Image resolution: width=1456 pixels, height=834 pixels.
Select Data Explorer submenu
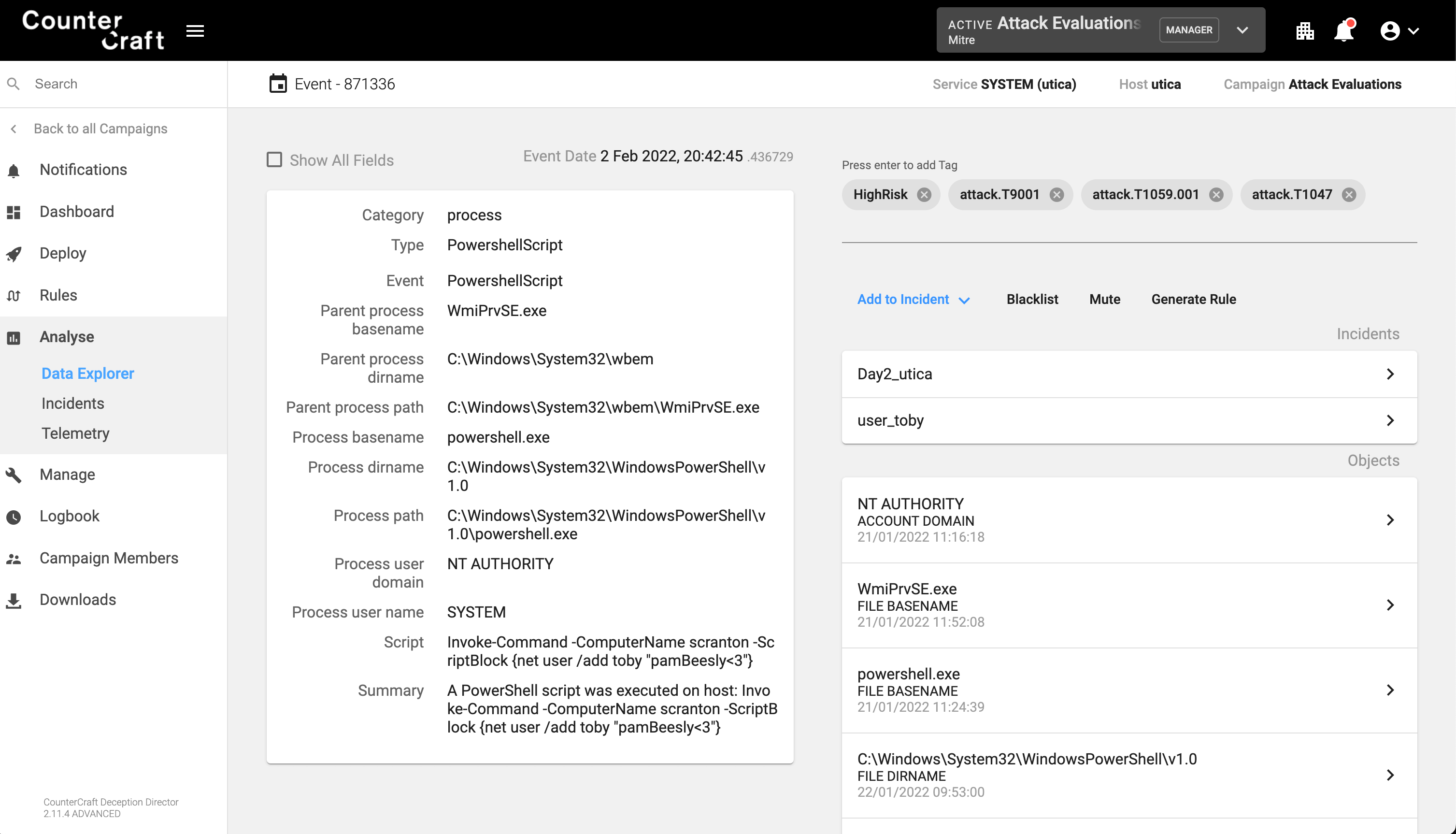point(87,374)
